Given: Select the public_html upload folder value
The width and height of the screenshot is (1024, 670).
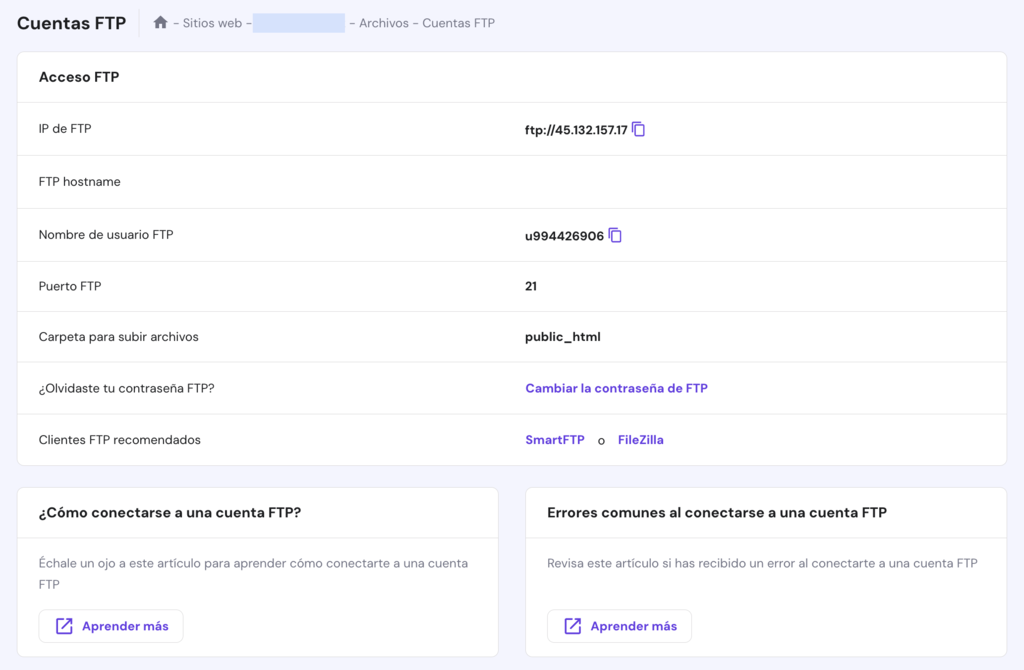Looking at the screenshot, I should click(561, 337).
